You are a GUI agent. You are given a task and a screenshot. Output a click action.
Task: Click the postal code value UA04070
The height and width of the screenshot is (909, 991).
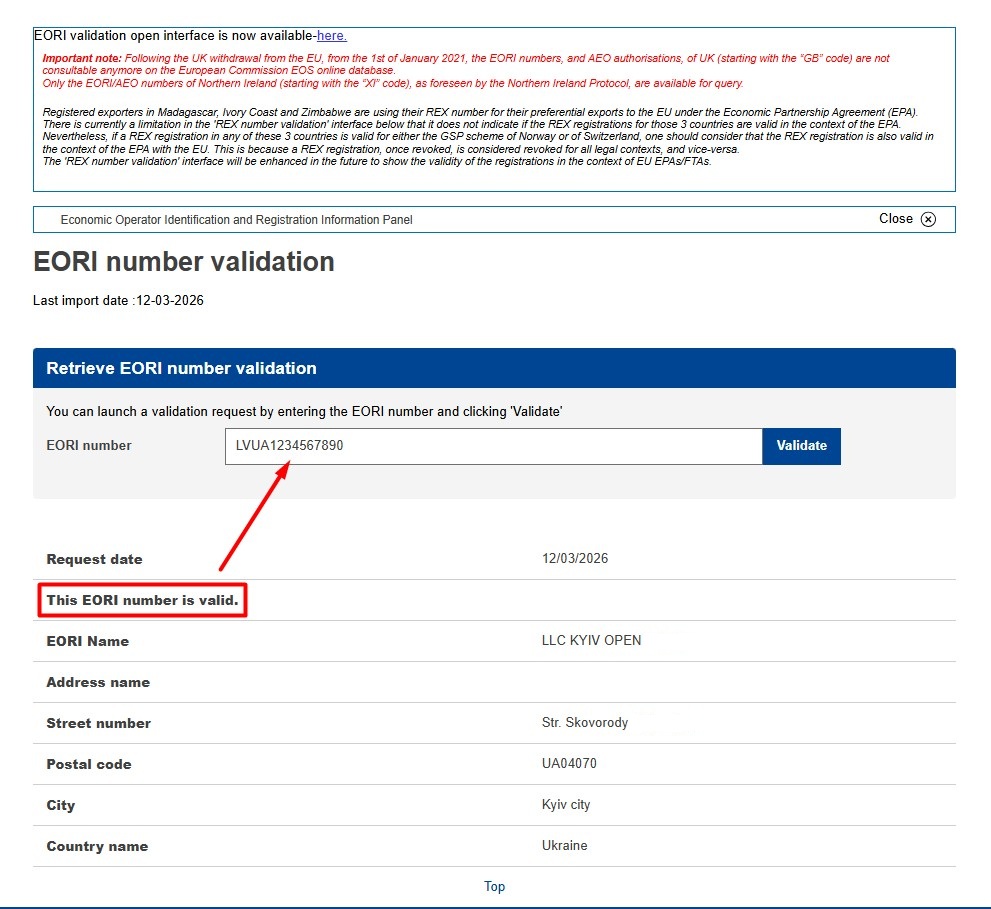pos(569,764)
